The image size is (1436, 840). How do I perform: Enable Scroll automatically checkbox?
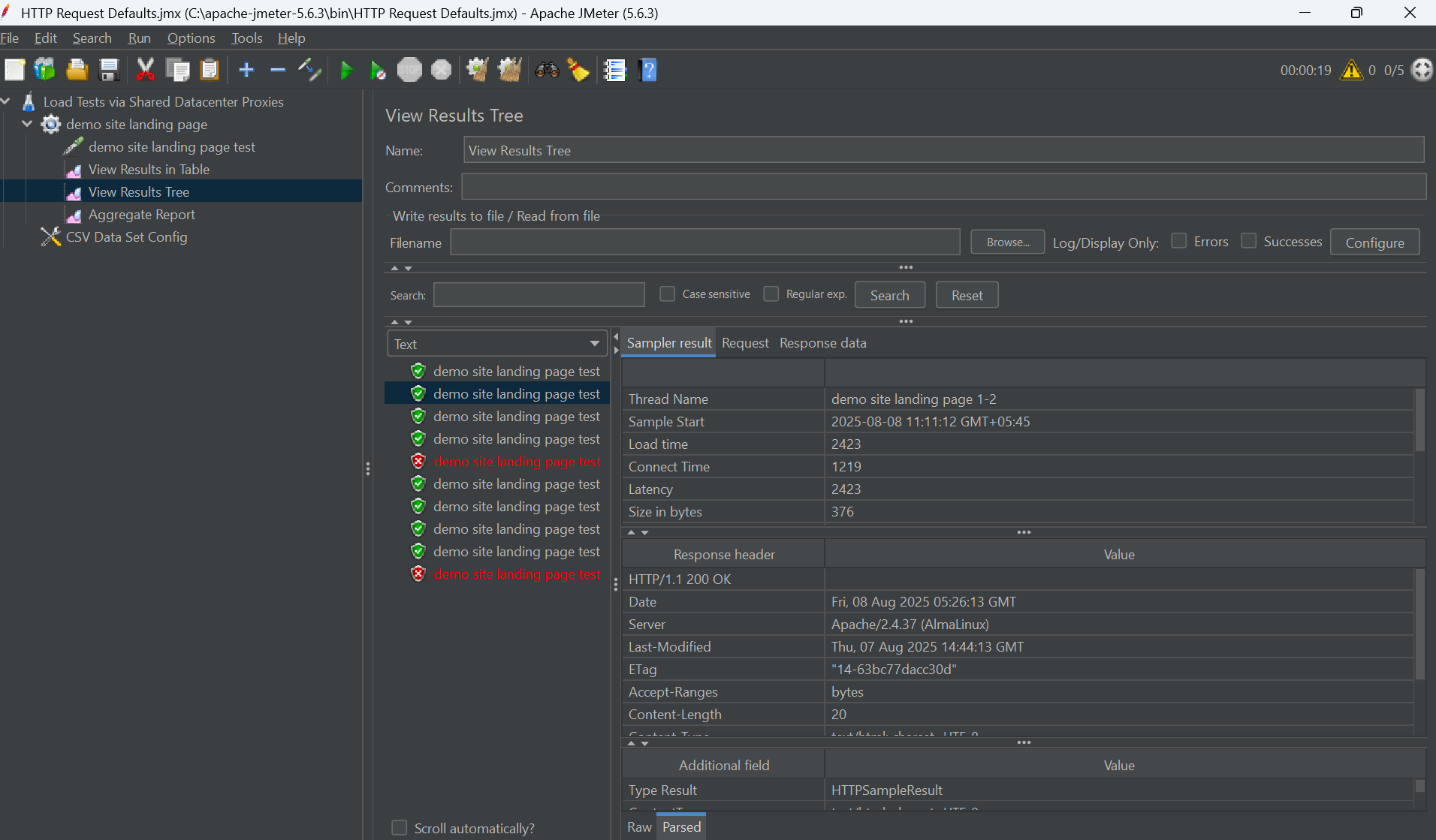pyautogui.click(x=400, y=828)
